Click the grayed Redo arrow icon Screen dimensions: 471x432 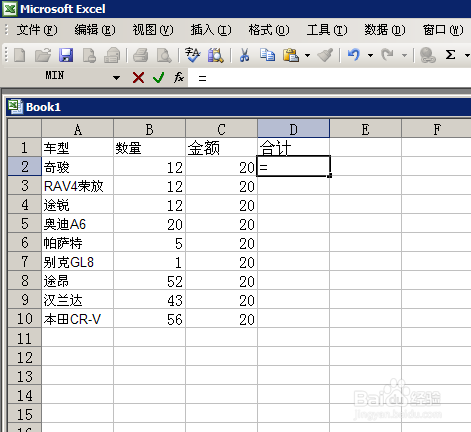tap(387, 55)
